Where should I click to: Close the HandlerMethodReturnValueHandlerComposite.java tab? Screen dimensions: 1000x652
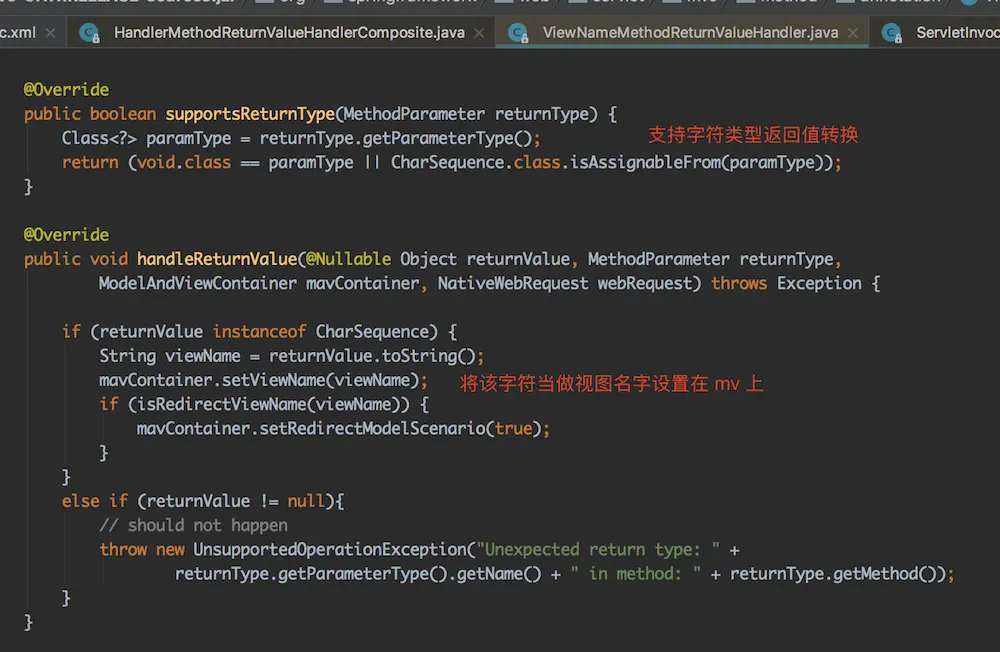click(480, 33)
